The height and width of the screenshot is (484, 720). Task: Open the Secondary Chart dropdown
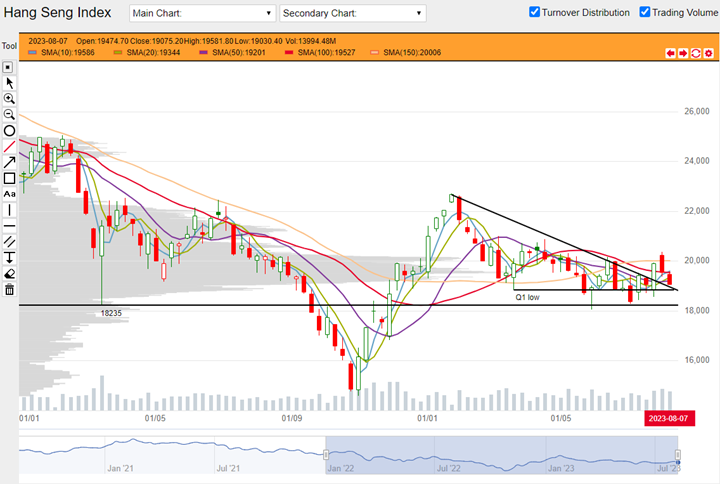click(x=353, y=13)
